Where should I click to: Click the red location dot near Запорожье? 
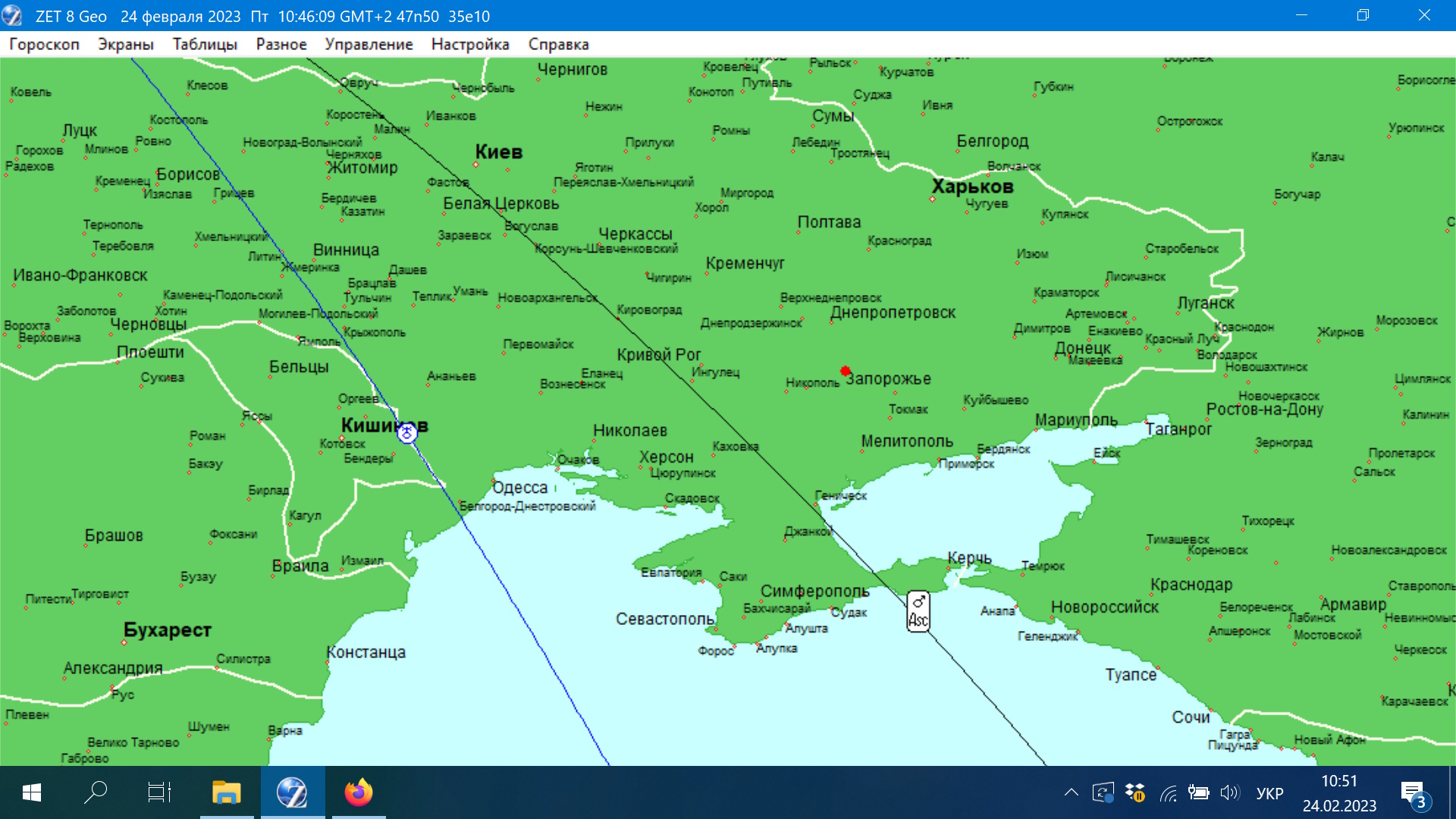(x=845, y=371)
